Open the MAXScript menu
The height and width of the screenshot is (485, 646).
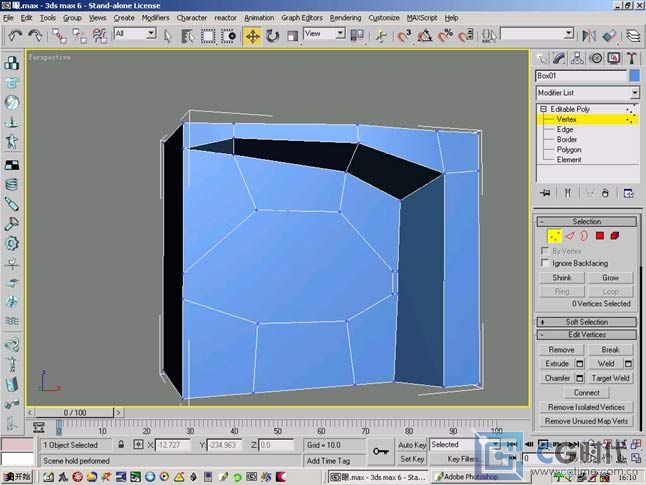pyautogui.click(x=422, y=18)
